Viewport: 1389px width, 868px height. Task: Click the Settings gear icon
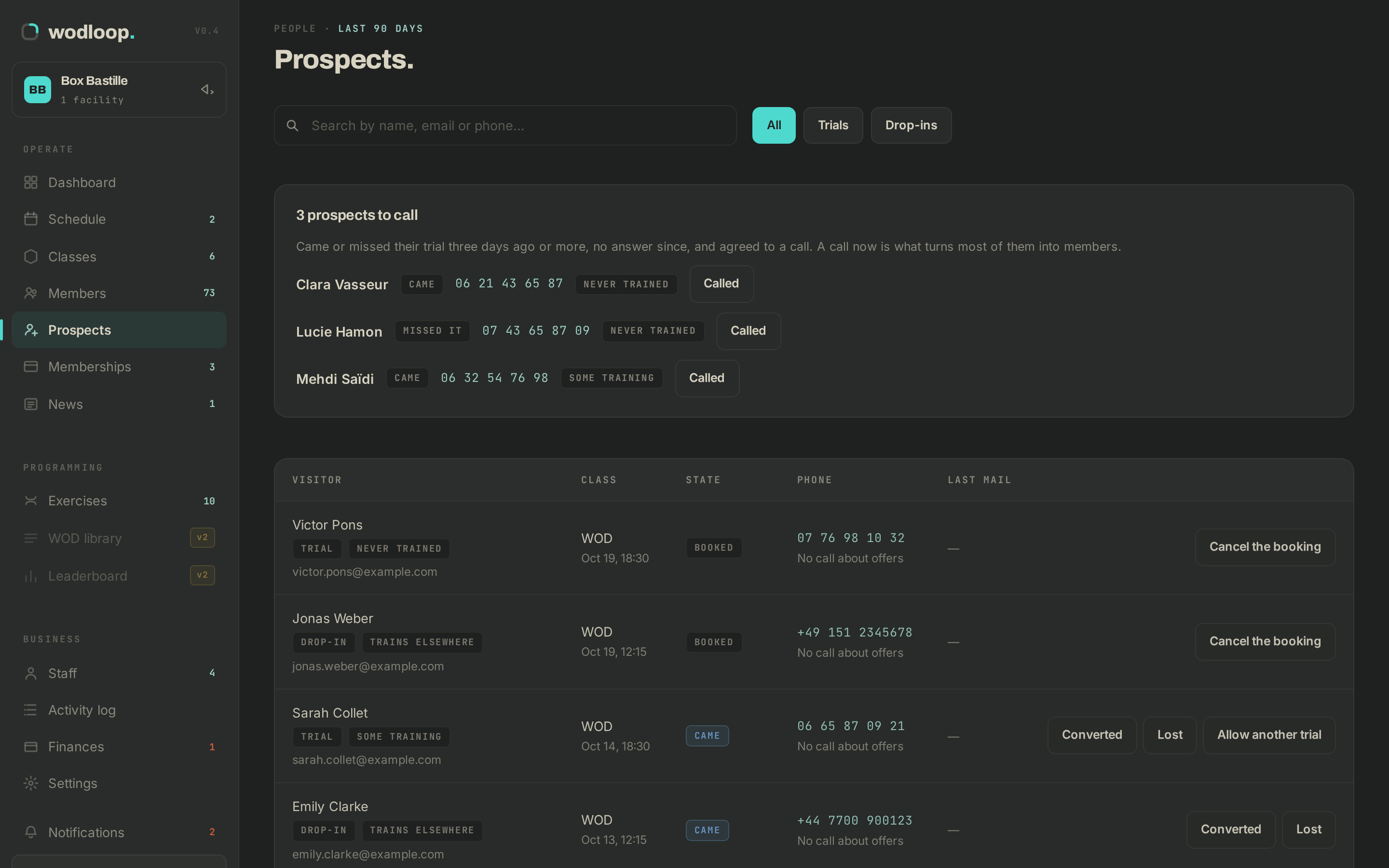click(31, 783)
